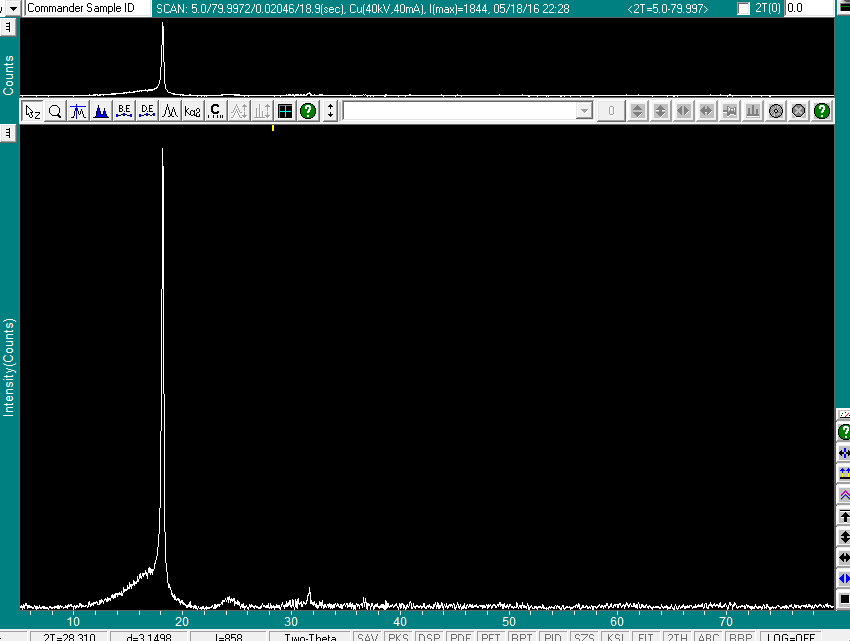Image resolution: width=850 pixels, height=641 pixels.
Task: Click the Intensity(Counts) axis label
Action: 9,367
